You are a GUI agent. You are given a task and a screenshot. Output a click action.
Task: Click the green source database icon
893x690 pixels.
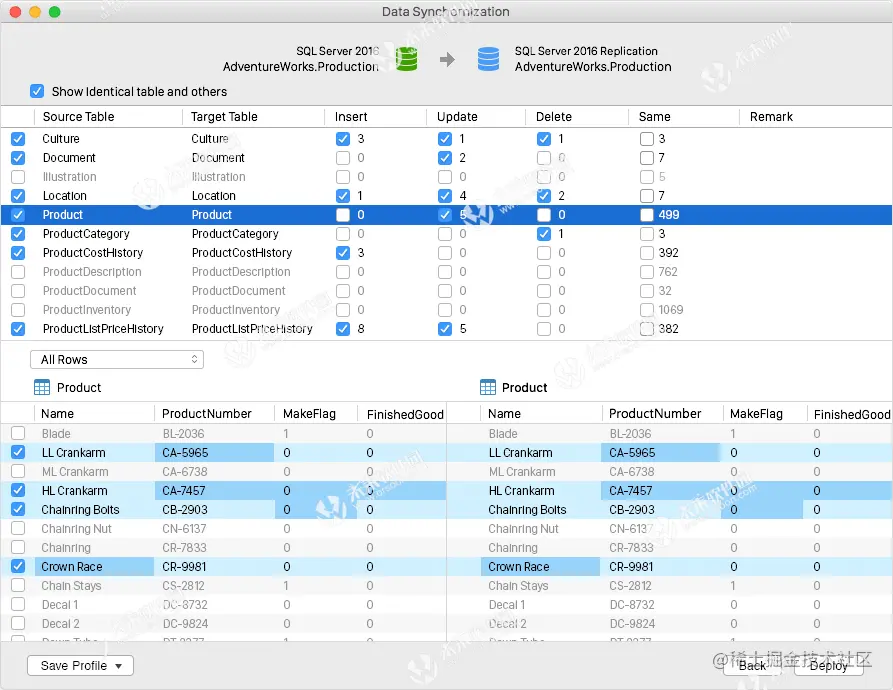tap(407, 59)
